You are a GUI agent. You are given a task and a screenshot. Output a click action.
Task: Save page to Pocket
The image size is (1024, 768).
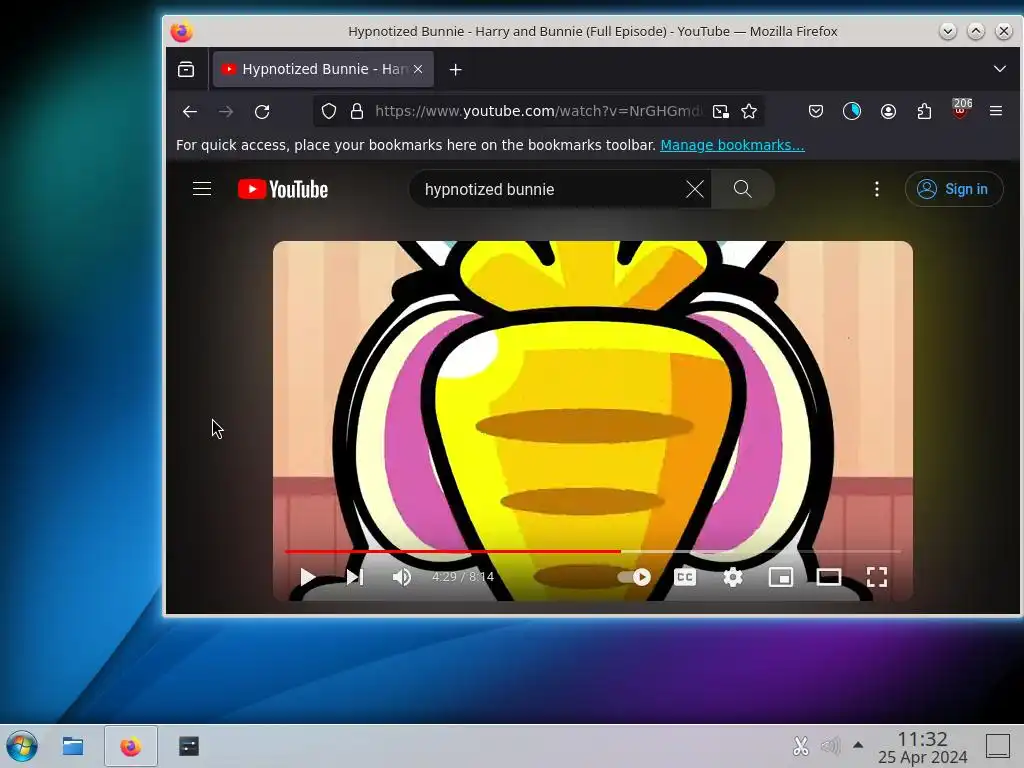pyautogui.click(x=816, y=112)
